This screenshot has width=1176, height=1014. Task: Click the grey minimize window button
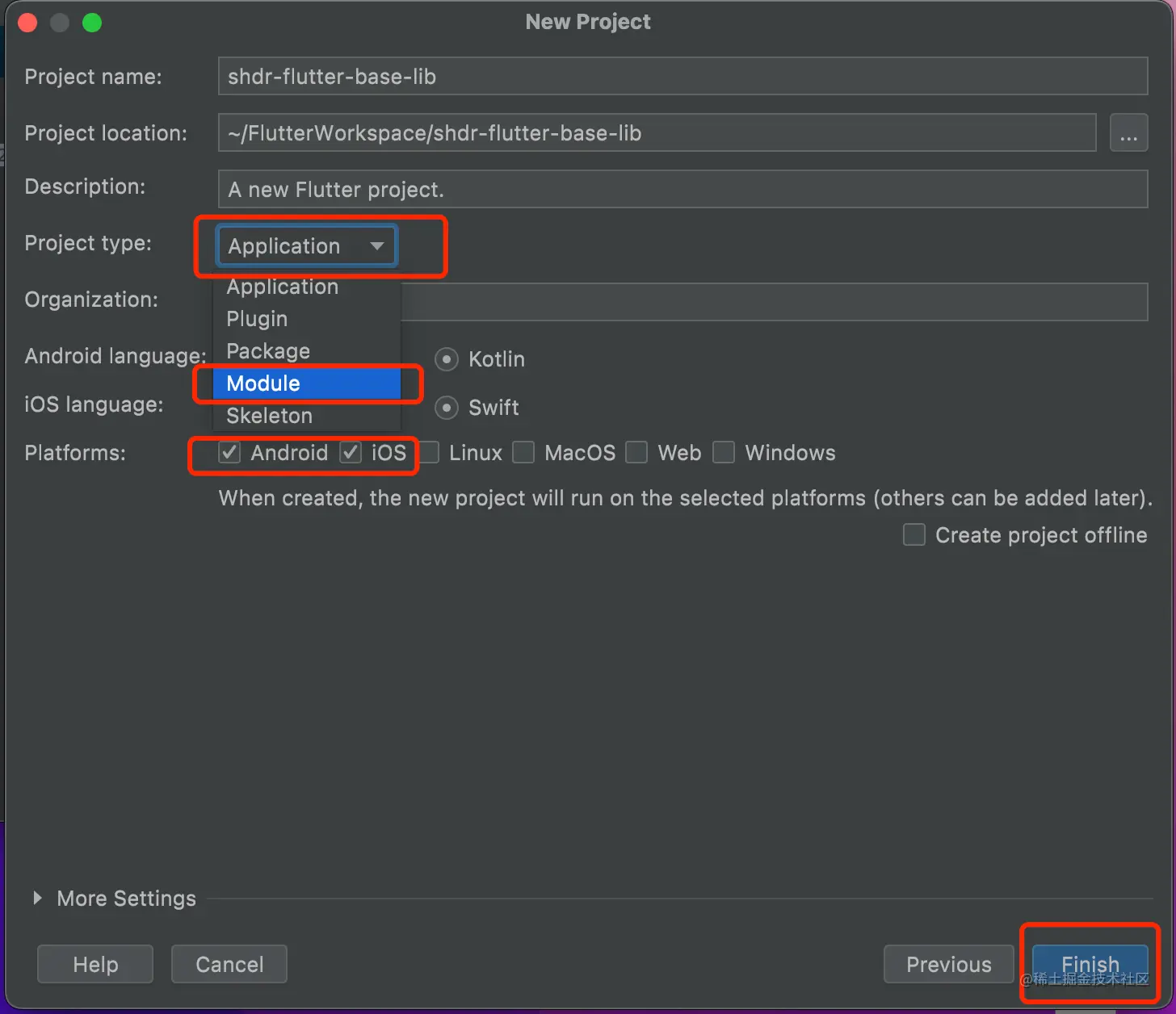[x=60, y=23]
